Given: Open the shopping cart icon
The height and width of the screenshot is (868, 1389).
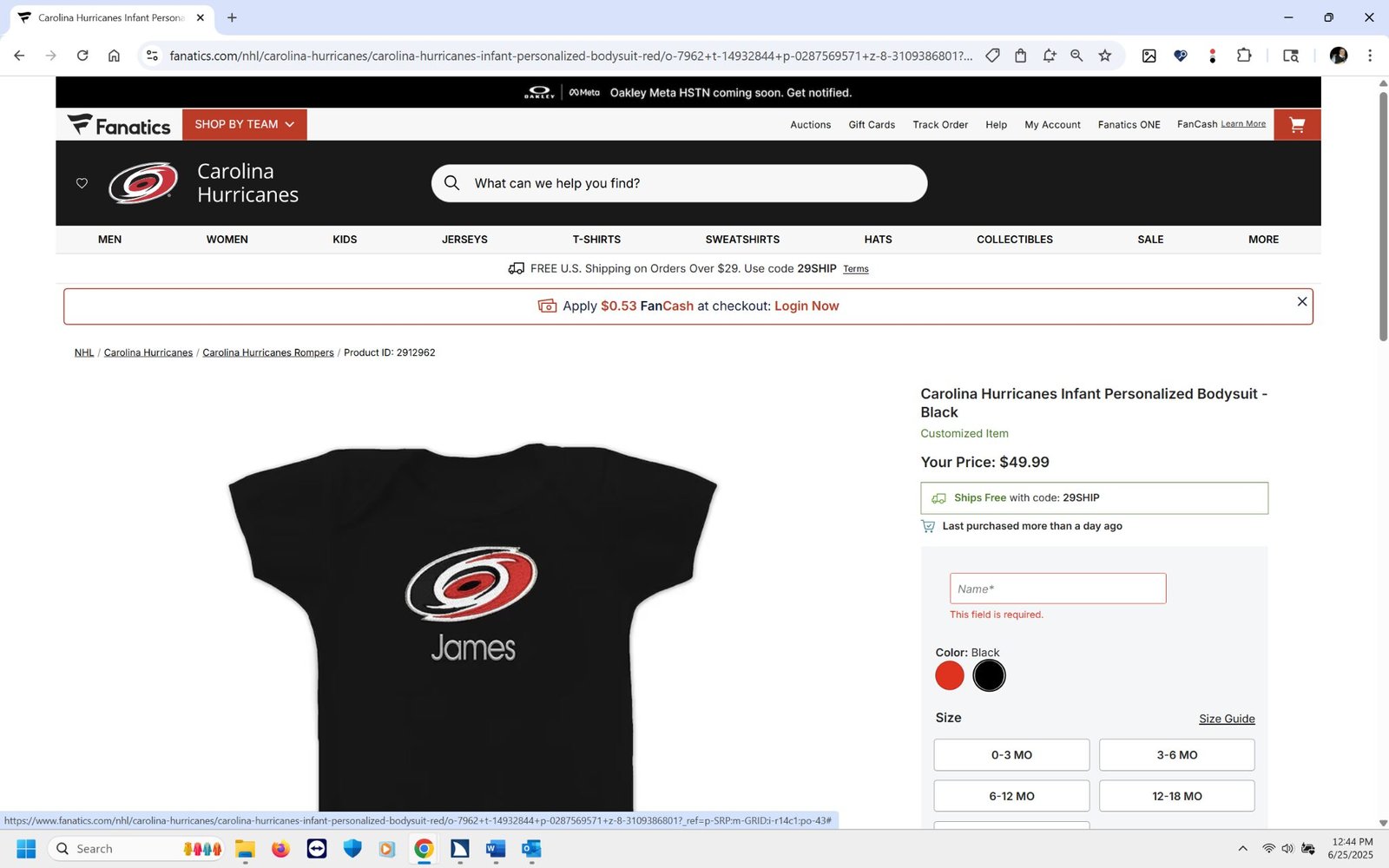Looking at the screenshot, I should pos(1297,125).
